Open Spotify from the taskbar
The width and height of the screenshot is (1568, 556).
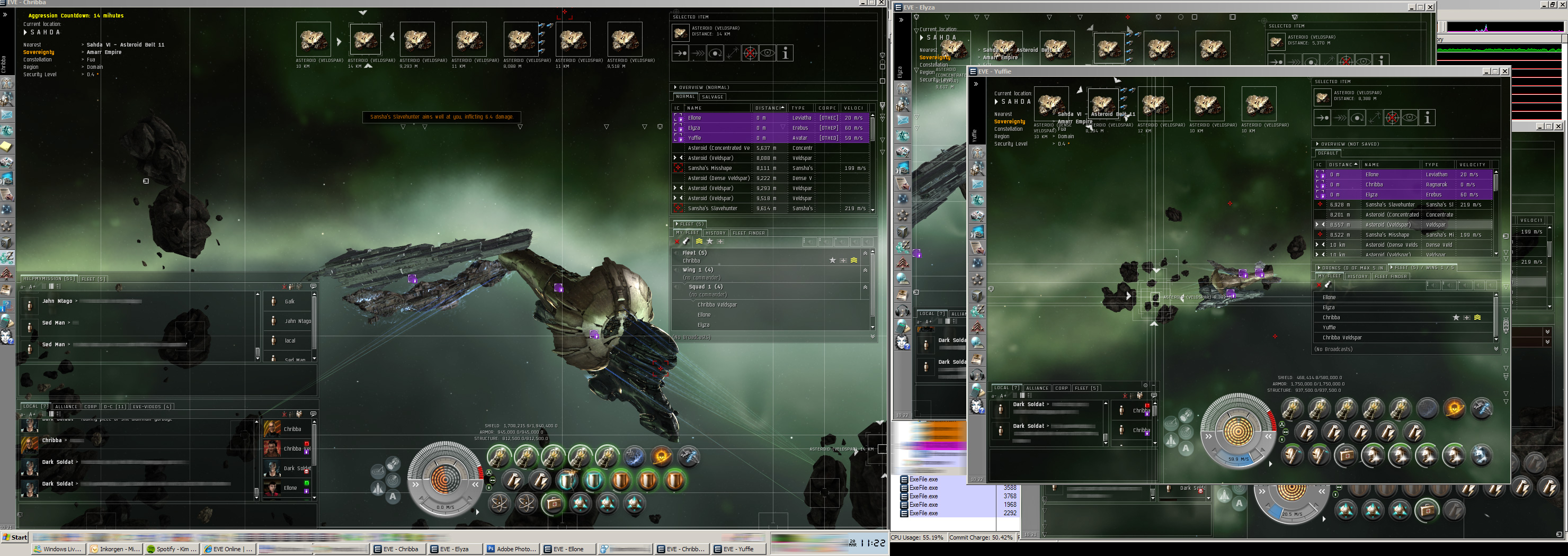pos(172,549)
